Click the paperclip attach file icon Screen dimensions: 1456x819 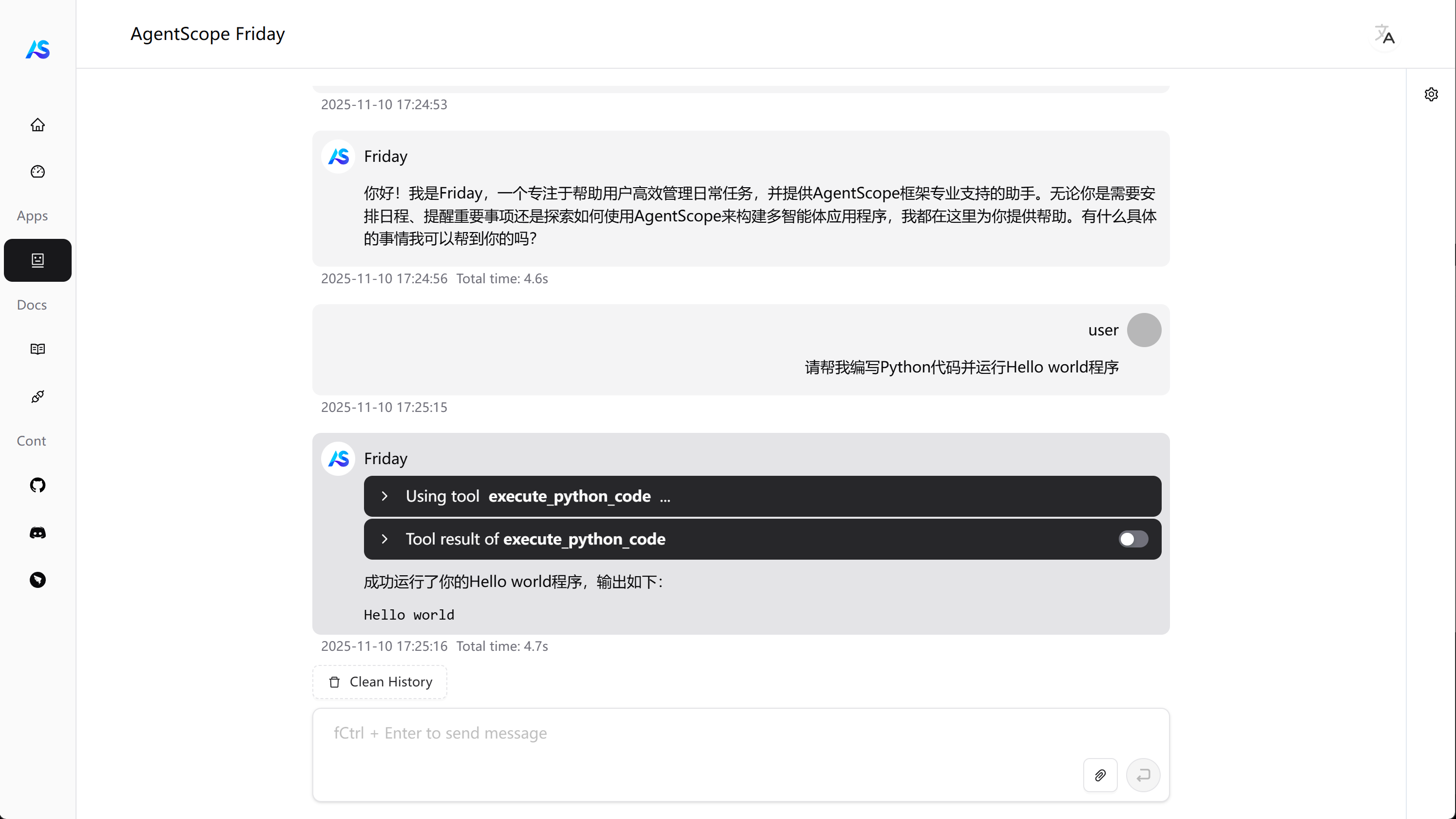[x=1100, y=775]
